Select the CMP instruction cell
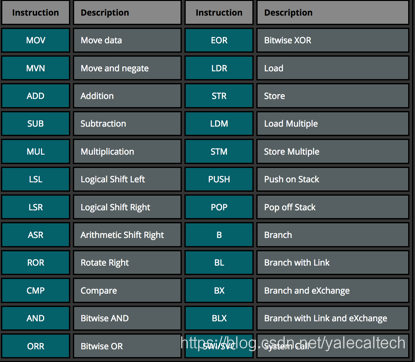This screenshot has height=362, width=415. tap(36, 291)
